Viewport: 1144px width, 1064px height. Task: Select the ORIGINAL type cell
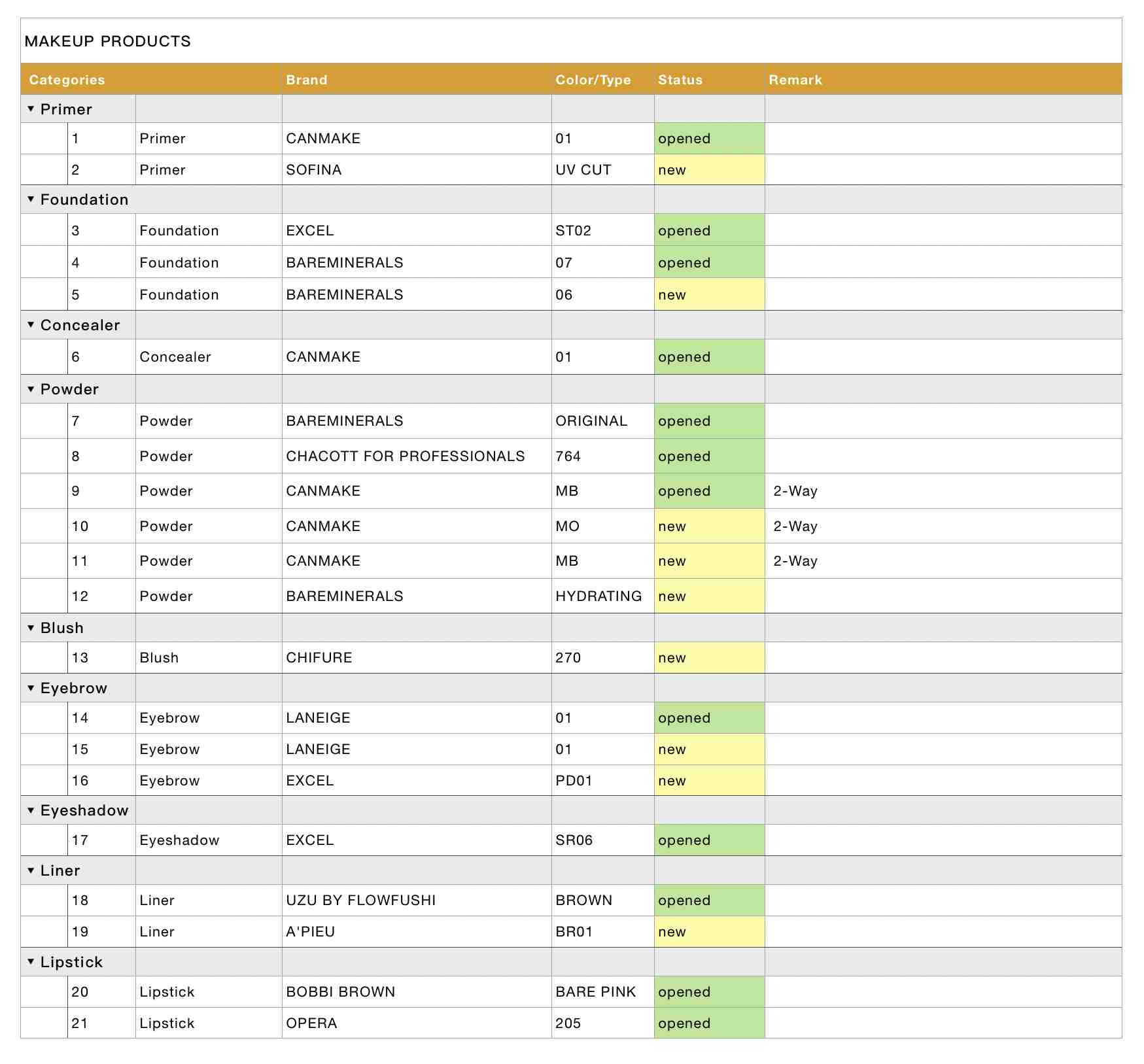[603, 420]
